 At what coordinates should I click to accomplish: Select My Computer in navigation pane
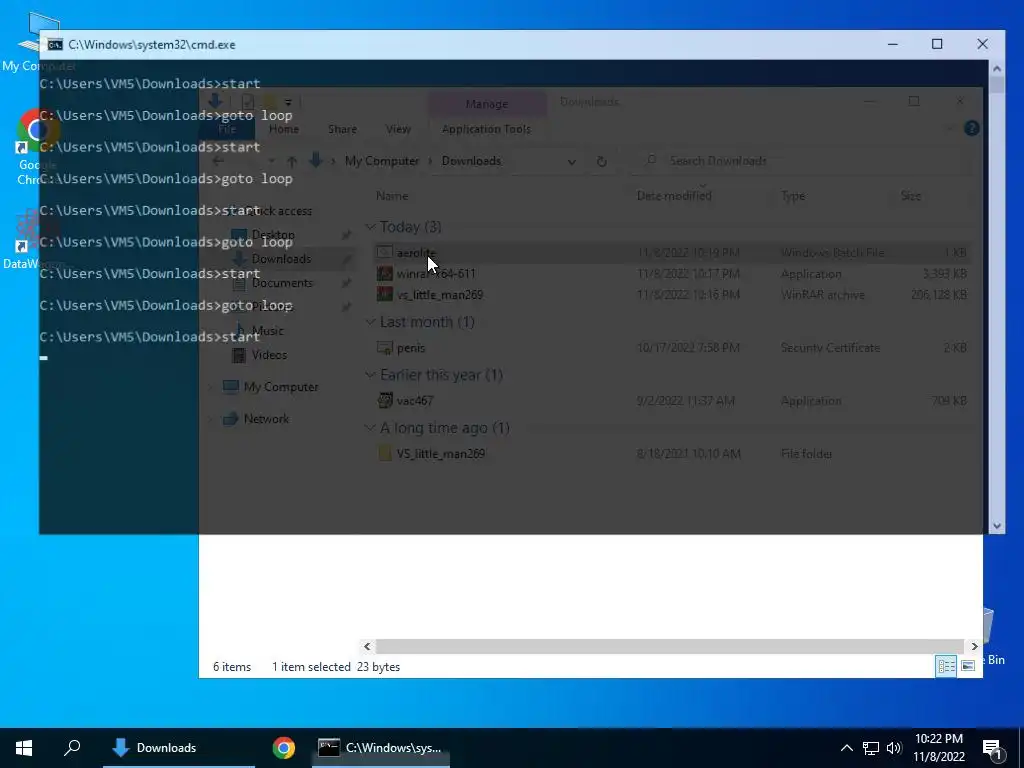point(281,387)
